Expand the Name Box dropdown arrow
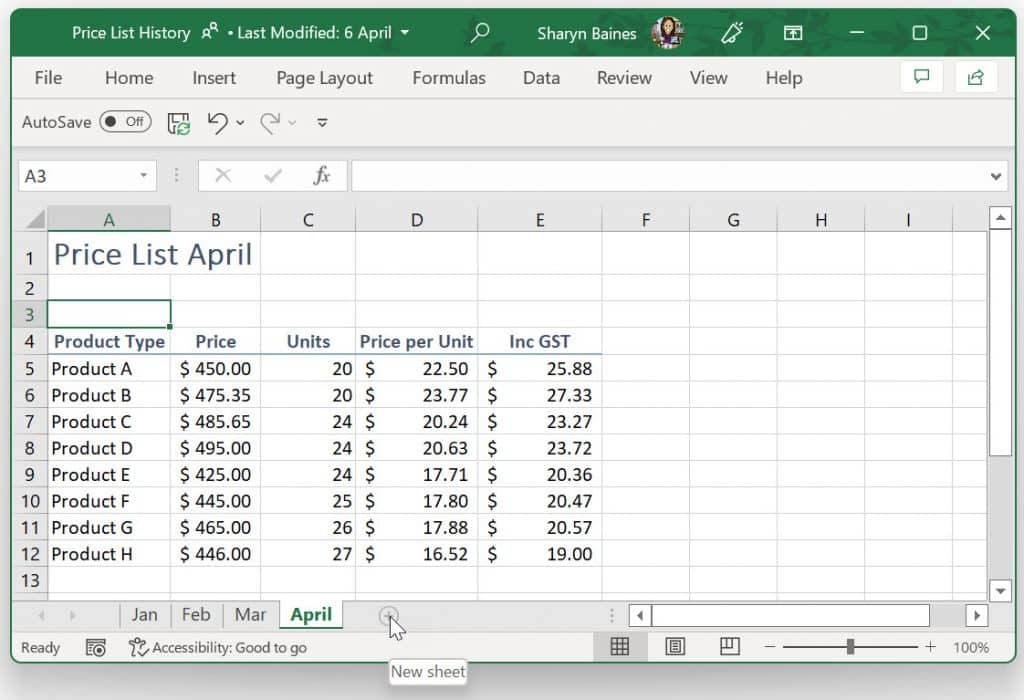The width and height of the screenshot is (1024, 700). pos(143,176)
